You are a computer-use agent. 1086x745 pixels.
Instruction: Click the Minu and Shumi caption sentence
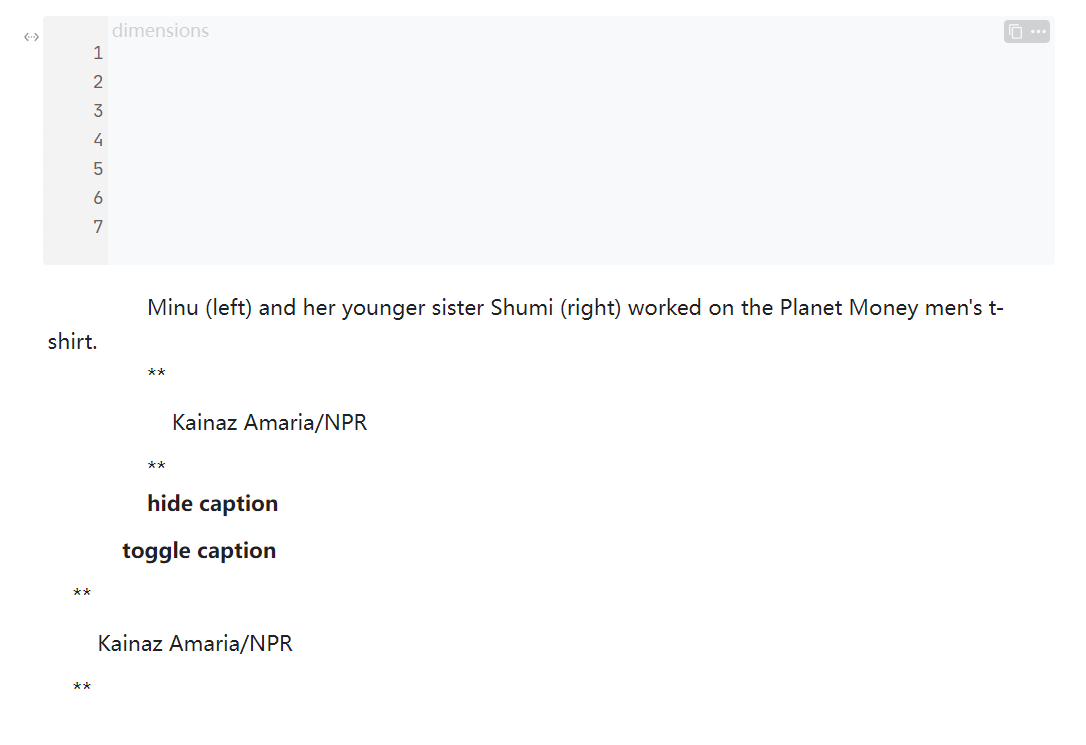575,308
